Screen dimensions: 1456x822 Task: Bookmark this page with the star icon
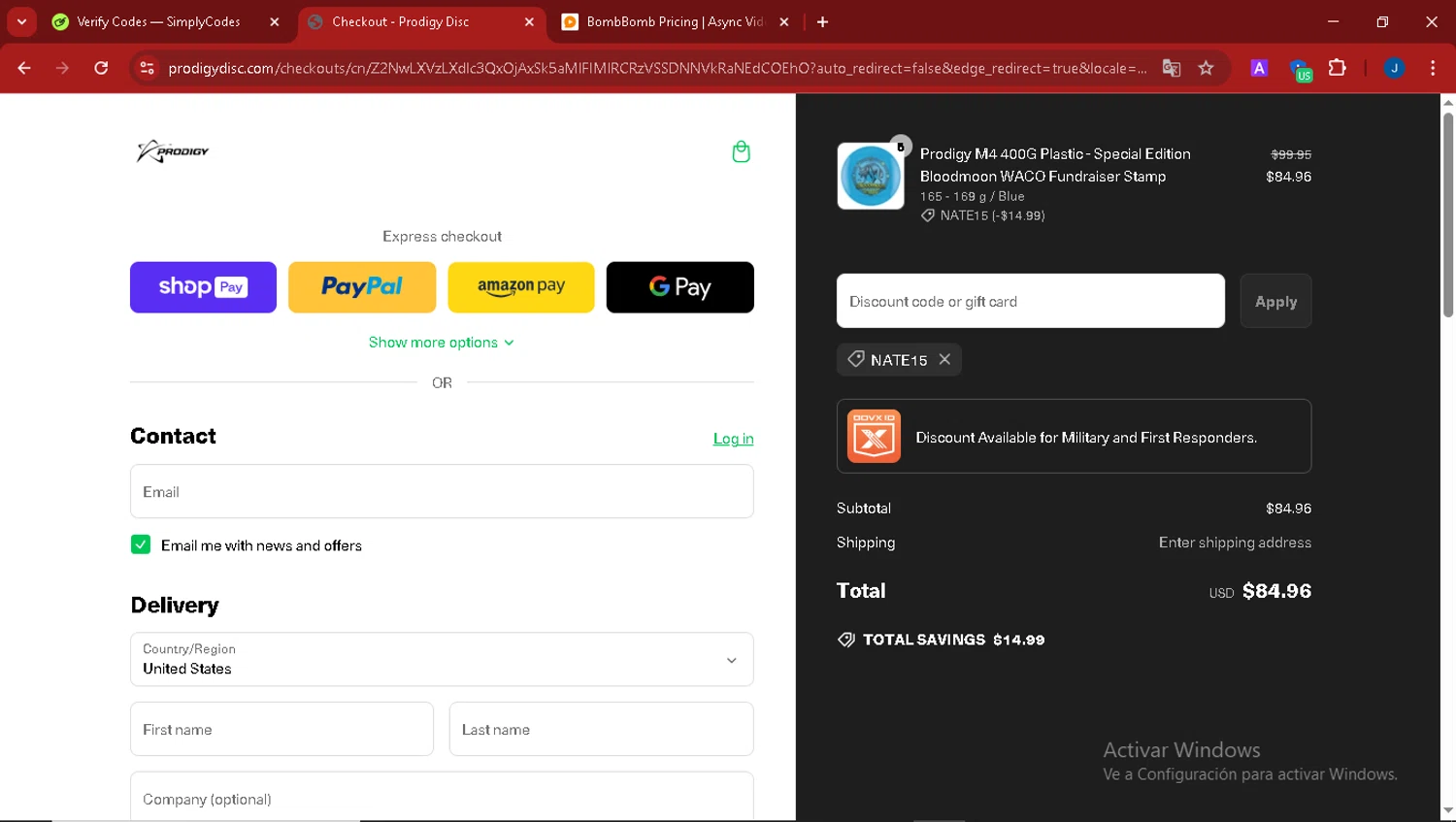(x=1206, y=68)
